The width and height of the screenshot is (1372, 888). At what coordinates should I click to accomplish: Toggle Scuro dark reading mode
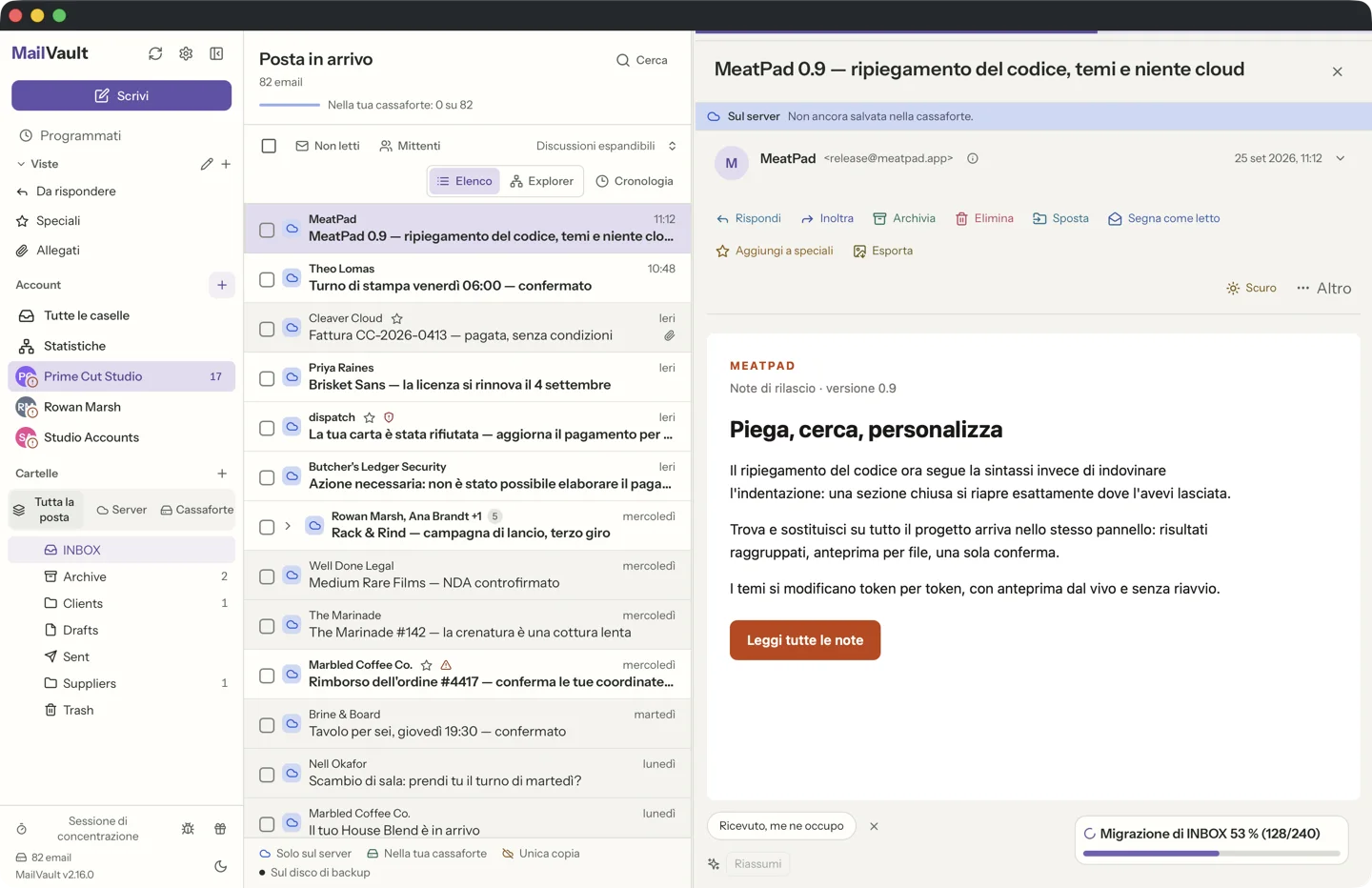[1251, 288]
